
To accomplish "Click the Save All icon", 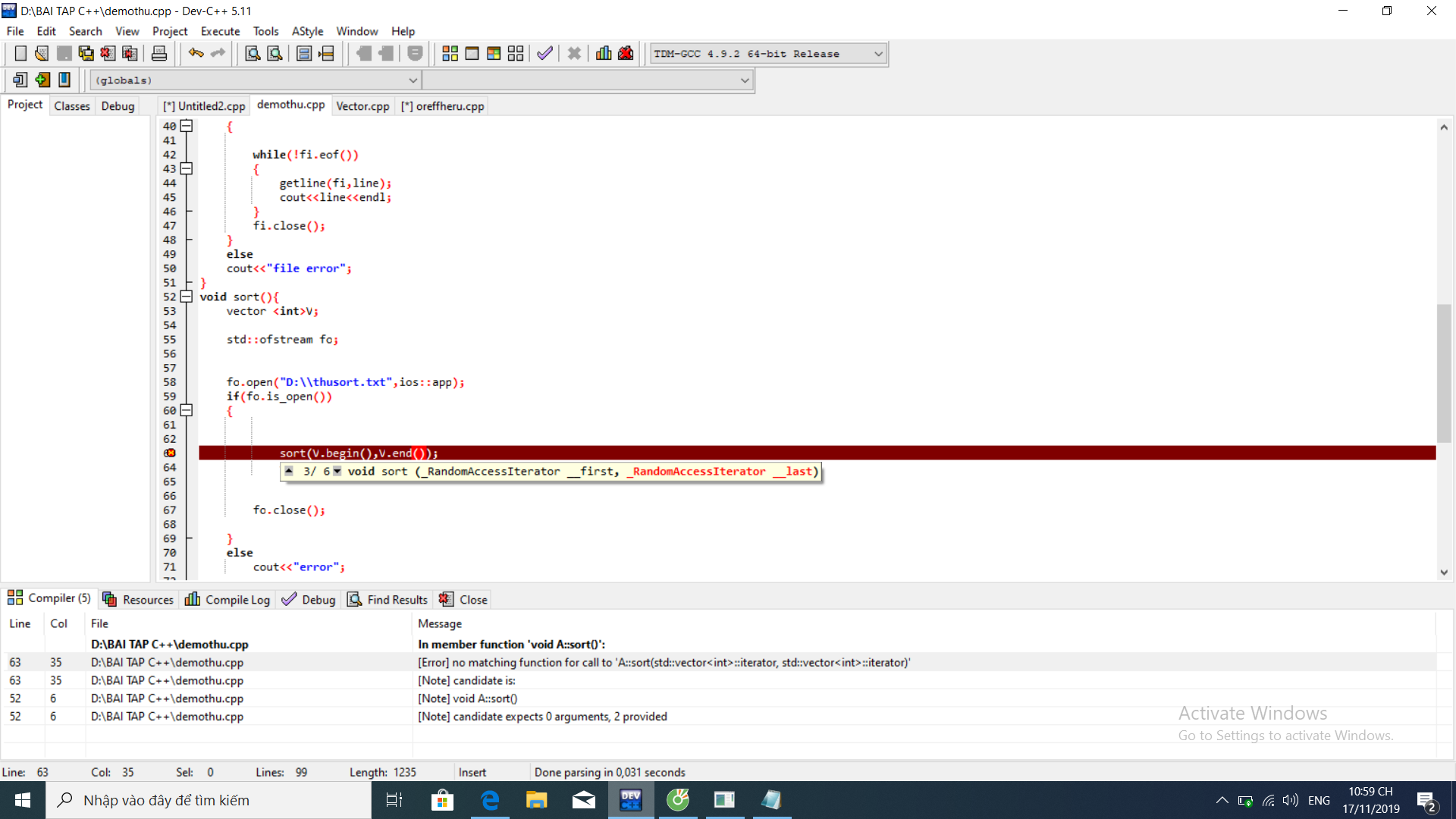I will [x=86, y=53].
